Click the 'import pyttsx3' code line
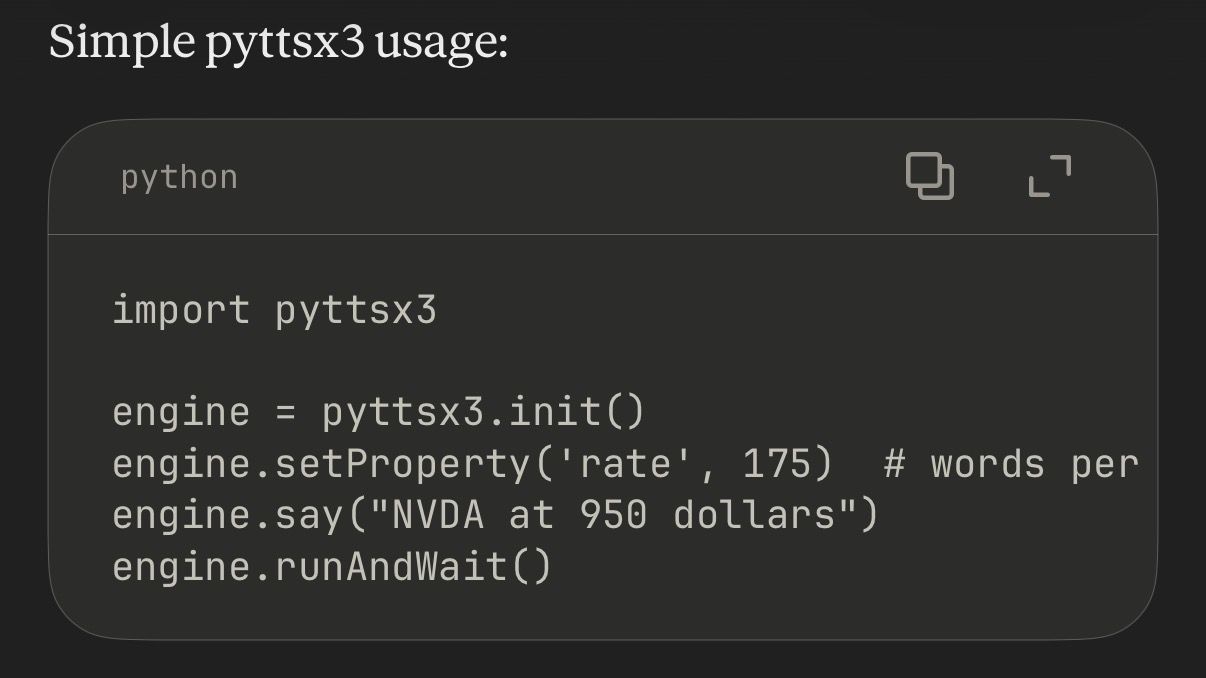 coord(274,311)
